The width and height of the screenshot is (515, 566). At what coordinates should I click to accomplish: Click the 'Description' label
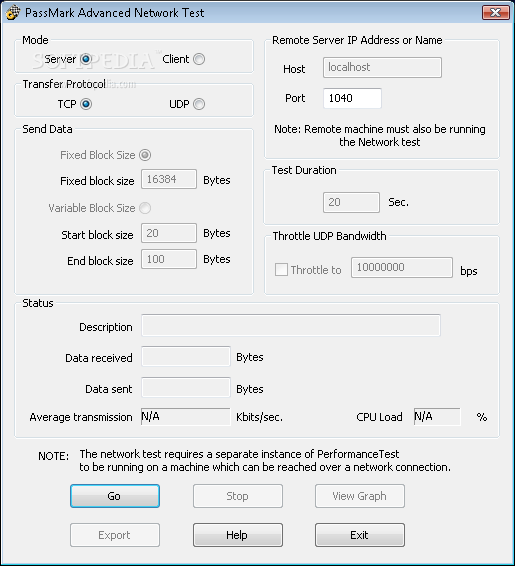[106, 327]
